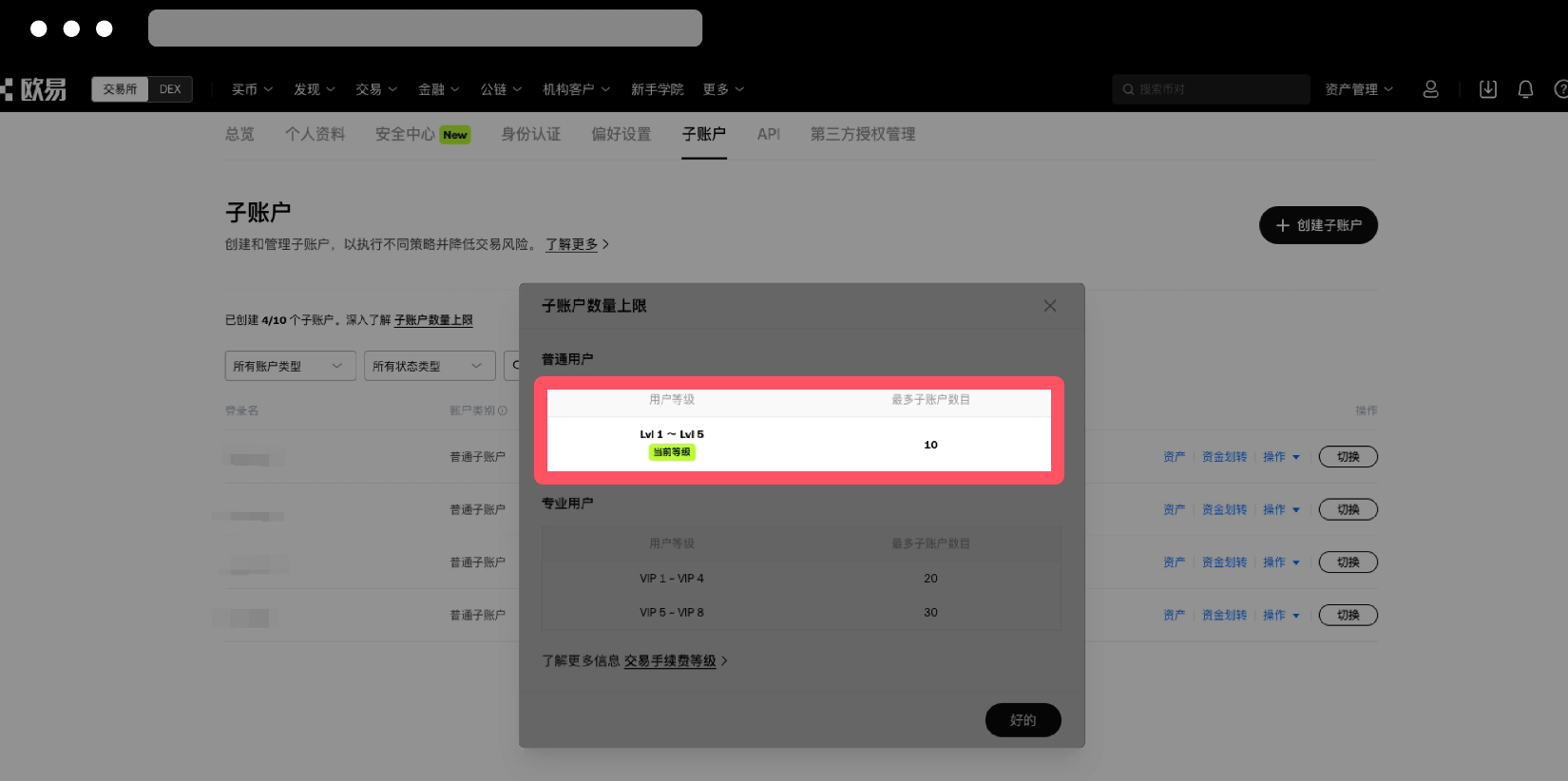The image size is (1568, 781).
Task: Expand the 所有账户类型 dropdown
Action: (x=290, y=366)
